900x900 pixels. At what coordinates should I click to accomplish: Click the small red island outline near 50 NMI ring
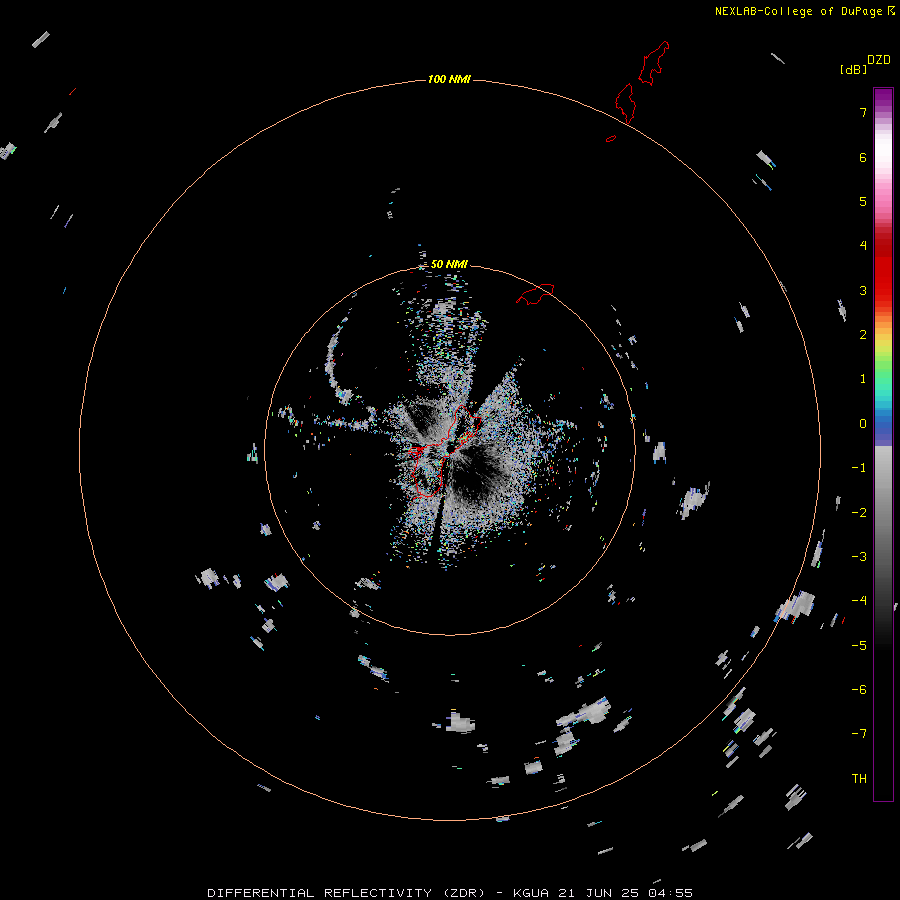pyautogui.click(x=535, y=294)
